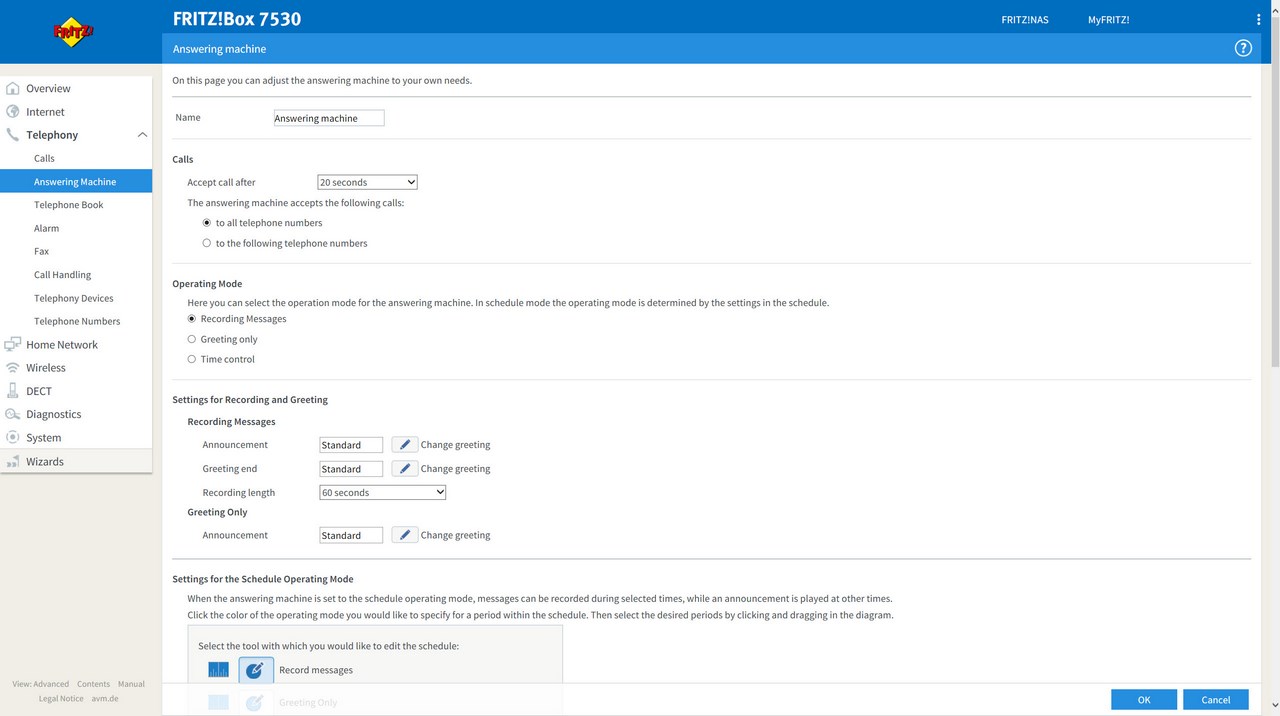Open Wizards via its sidebar icon
The height and width of the screenshot is (716, 1280).
pos(13,462)
